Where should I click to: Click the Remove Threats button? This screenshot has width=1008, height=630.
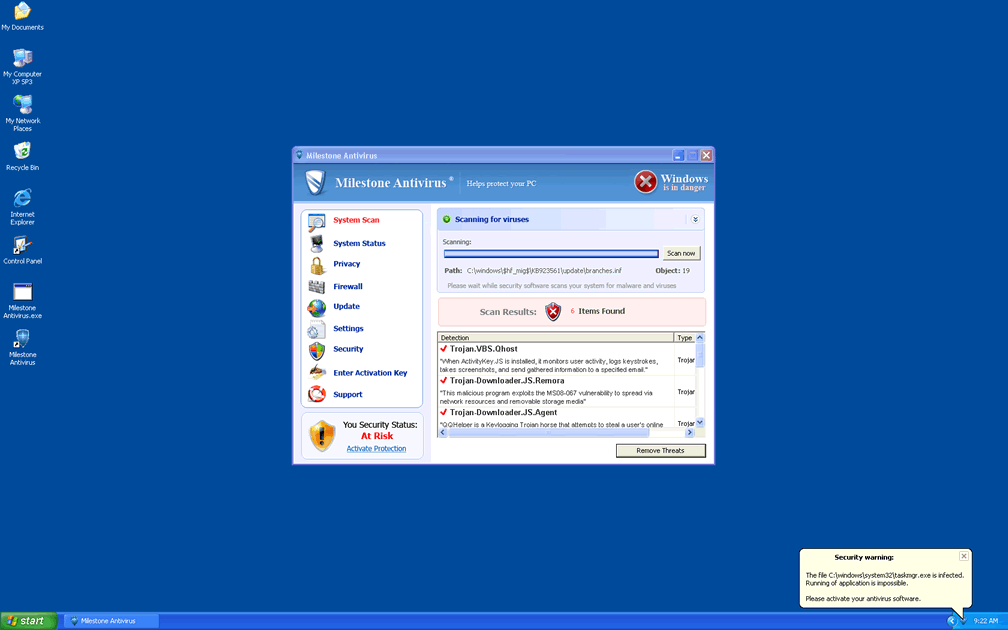point(660,451)
